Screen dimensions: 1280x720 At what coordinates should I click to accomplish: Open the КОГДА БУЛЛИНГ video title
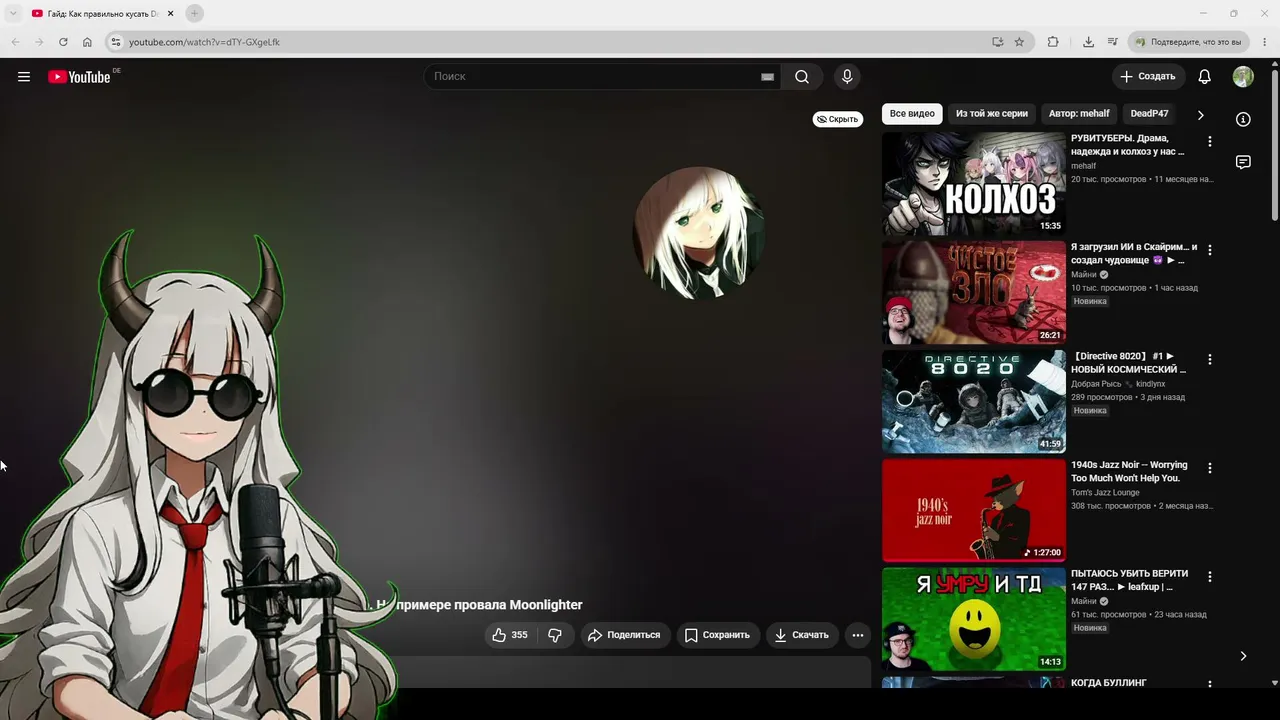pos(1109,683)
